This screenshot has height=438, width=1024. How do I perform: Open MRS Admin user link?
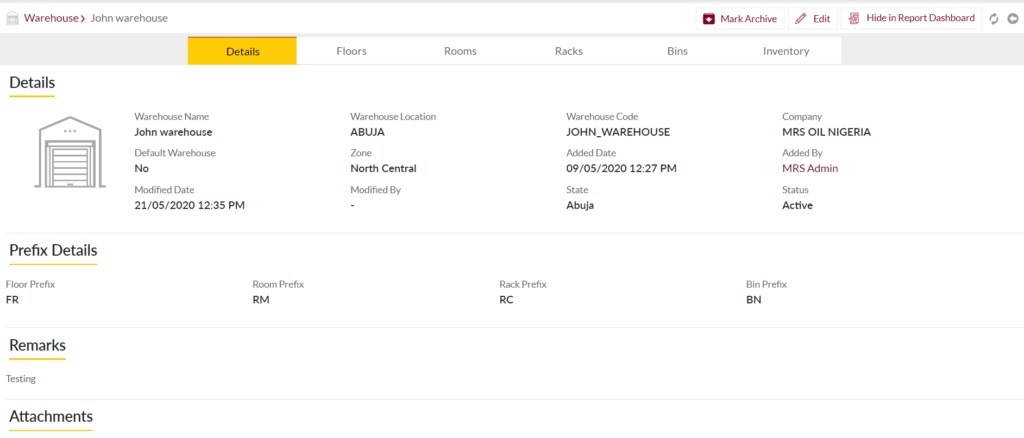(x=810, y=168)
